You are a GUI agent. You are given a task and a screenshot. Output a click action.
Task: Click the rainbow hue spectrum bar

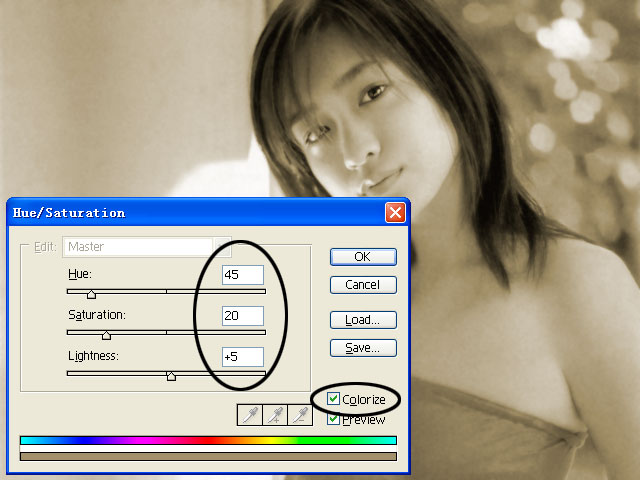pyautogui.click(x=208, y=440)
